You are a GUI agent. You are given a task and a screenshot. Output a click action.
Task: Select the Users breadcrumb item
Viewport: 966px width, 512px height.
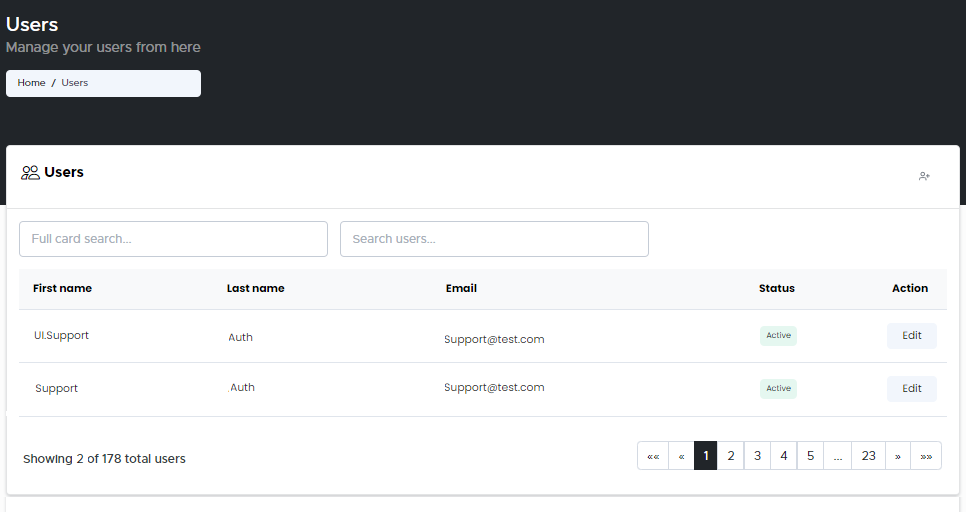pyautogui.click(x=75, y=83)
